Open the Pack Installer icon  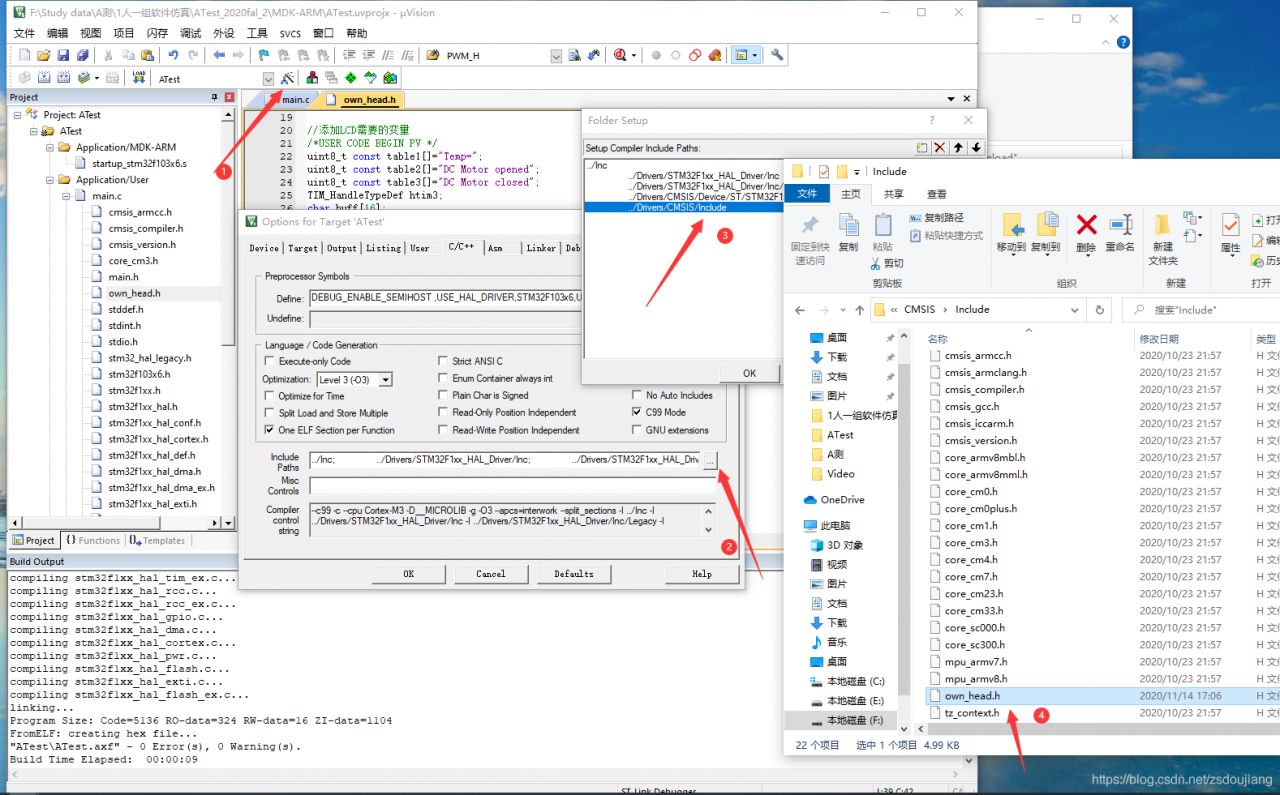pos(390,78)
